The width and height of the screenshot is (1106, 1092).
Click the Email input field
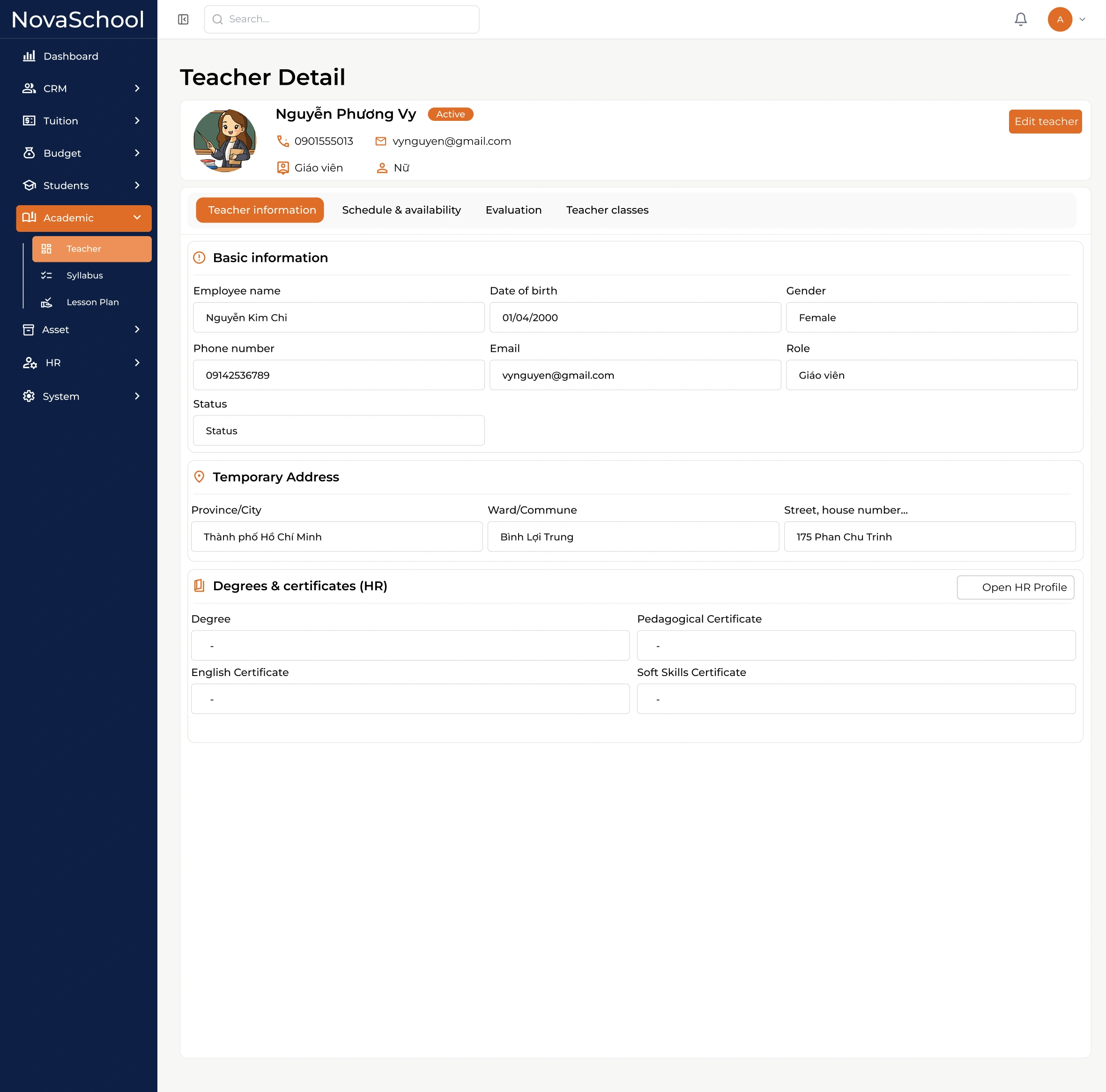click(x=635, y=375)
